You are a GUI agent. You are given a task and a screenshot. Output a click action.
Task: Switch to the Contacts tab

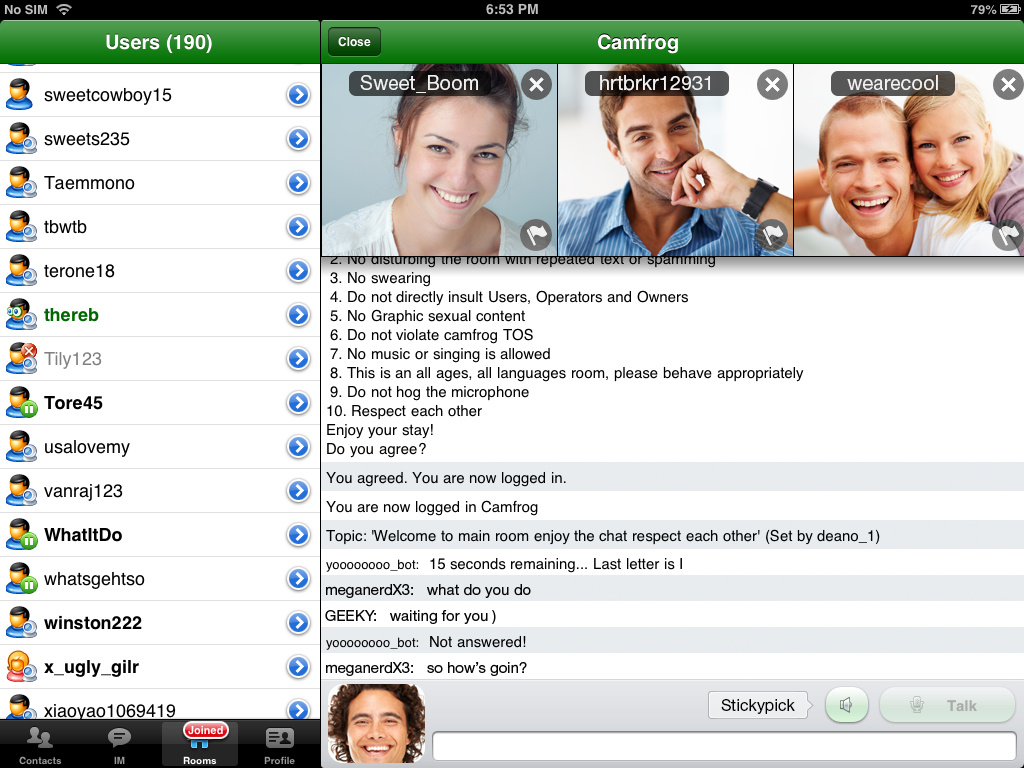tap(40, 744)
